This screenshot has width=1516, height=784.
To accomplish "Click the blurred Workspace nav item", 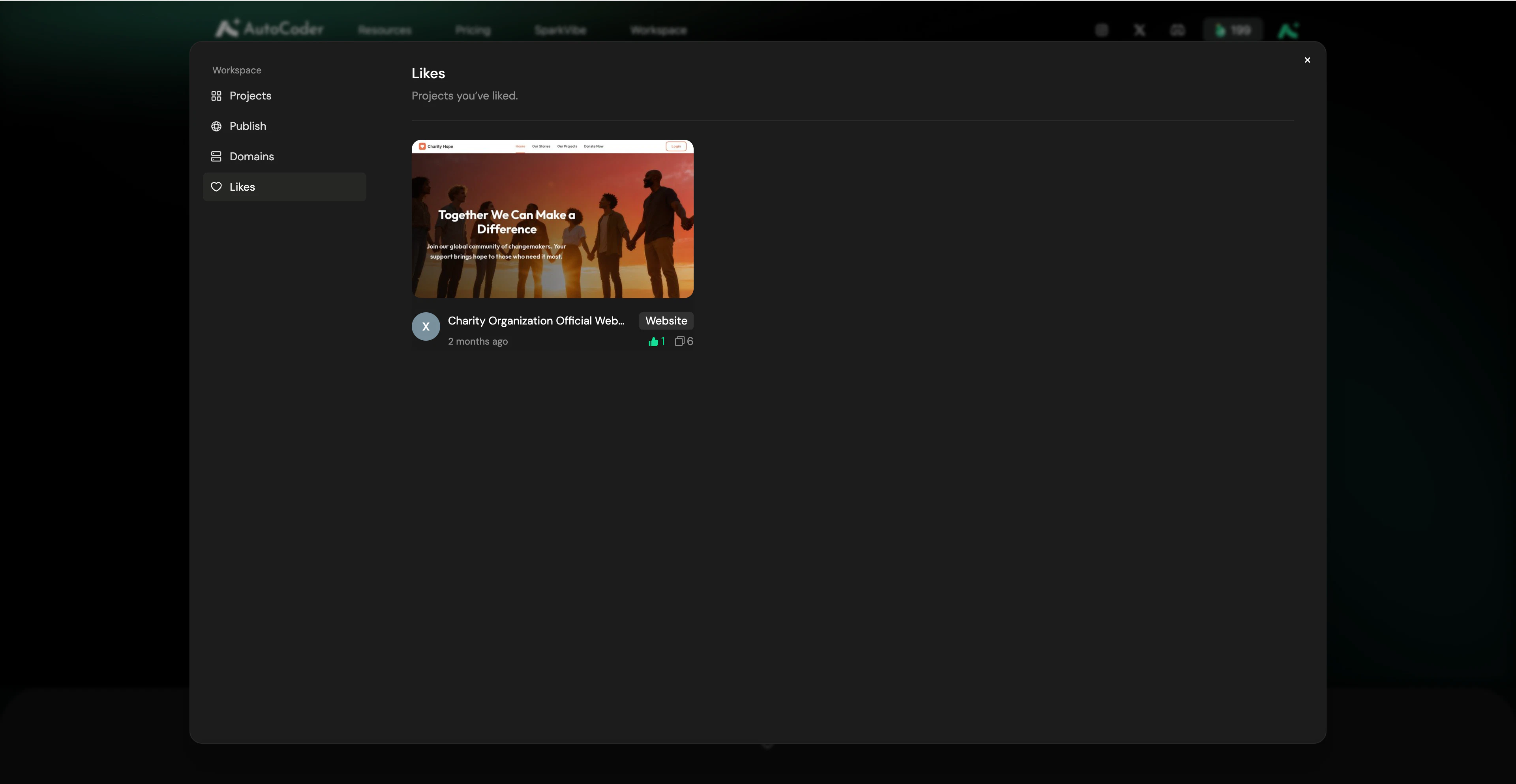I will click(658, 30).
